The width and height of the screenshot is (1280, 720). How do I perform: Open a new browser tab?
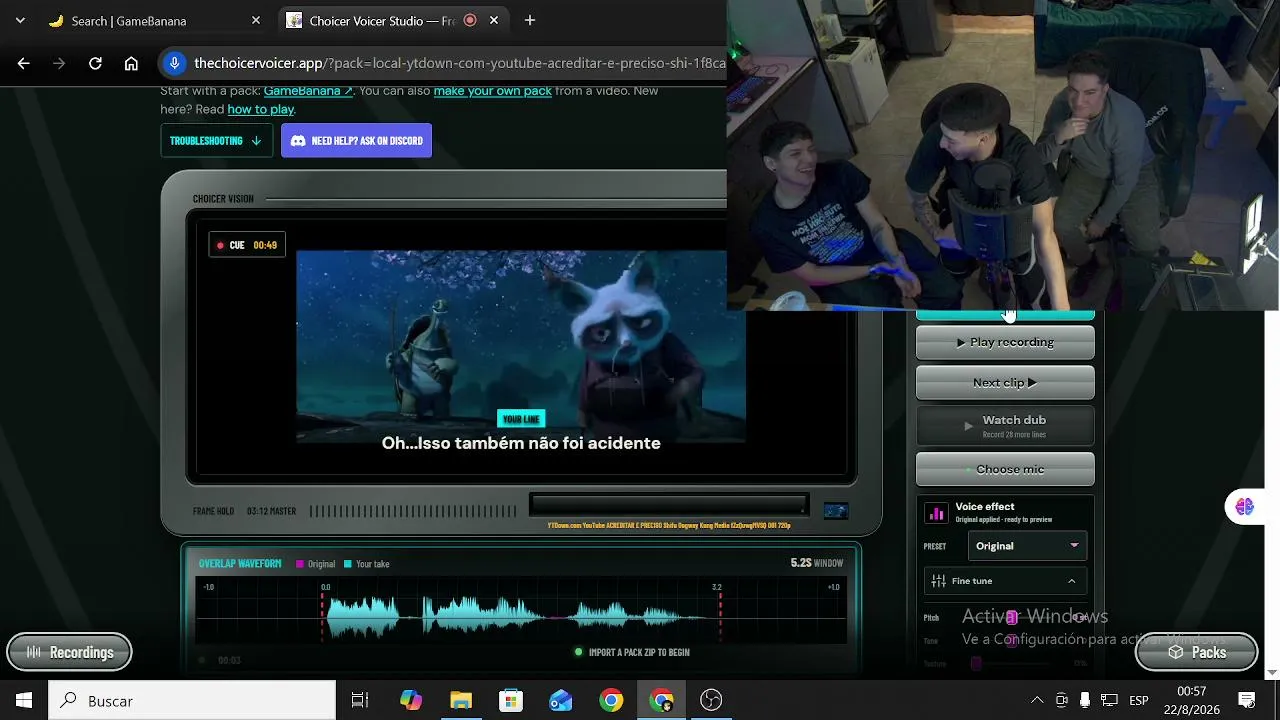530,21
